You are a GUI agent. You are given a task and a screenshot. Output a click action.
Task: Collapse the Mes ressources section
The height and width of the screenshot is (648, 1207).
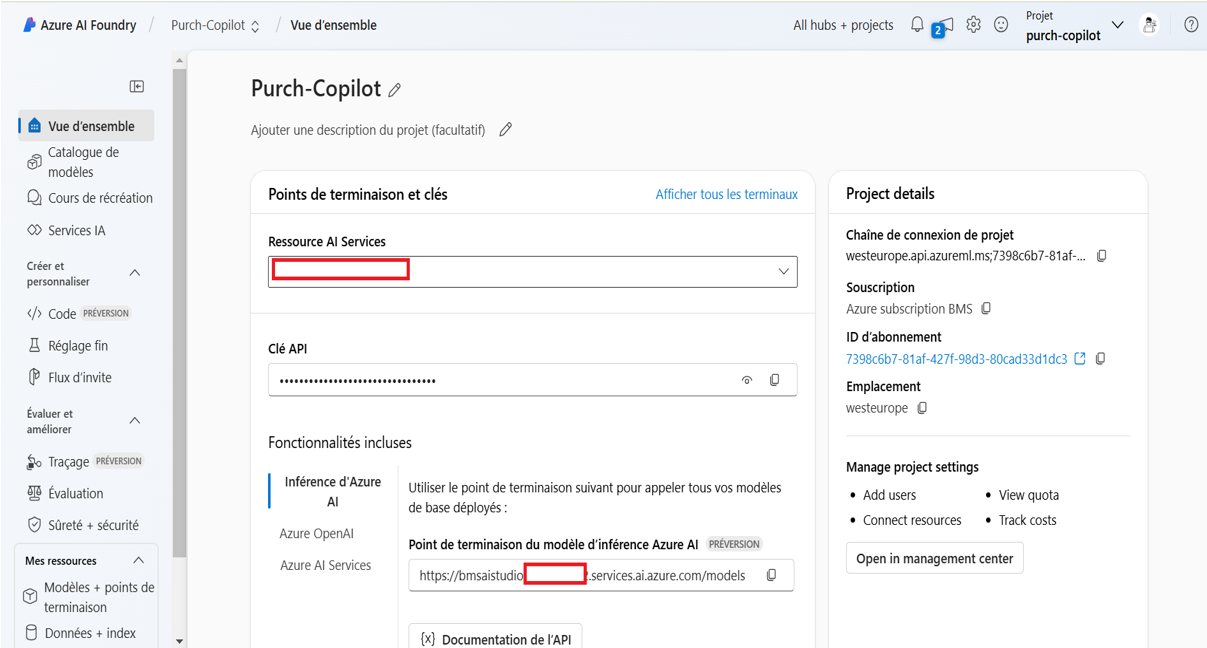click(x=138, y=561)
